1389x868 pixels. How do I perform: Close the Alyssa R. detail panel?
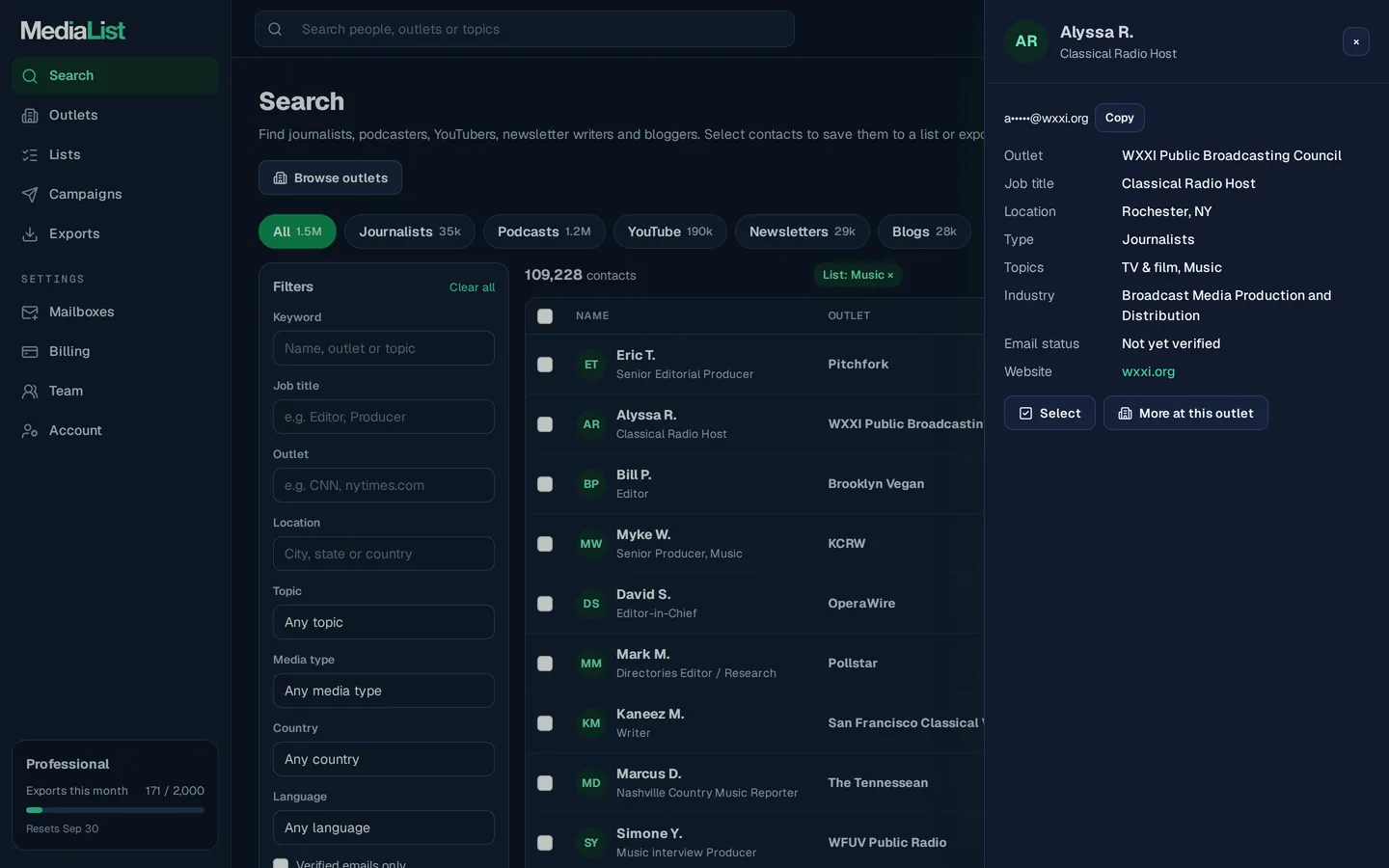(1355, 41)
